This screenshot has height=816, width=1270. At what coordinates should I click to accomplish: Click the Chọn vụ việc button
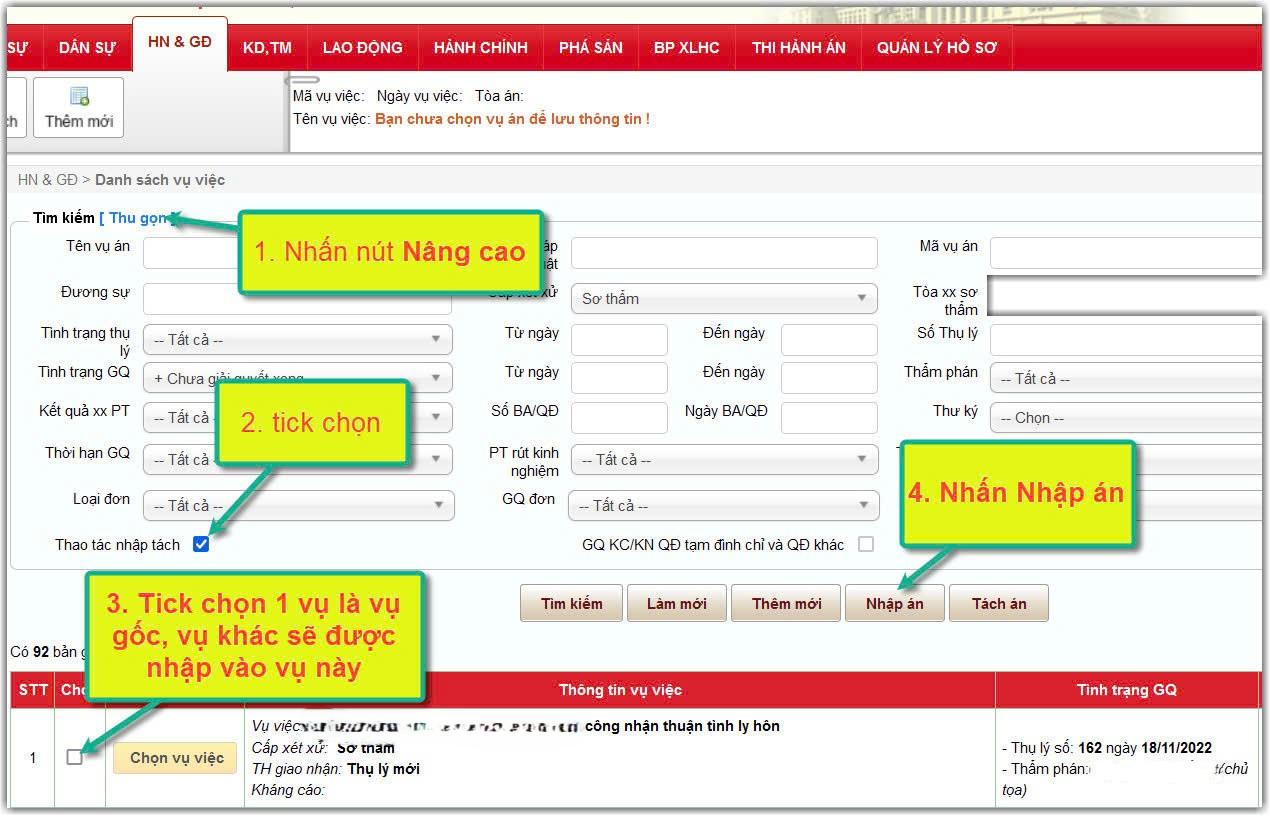tap(176, 757)
